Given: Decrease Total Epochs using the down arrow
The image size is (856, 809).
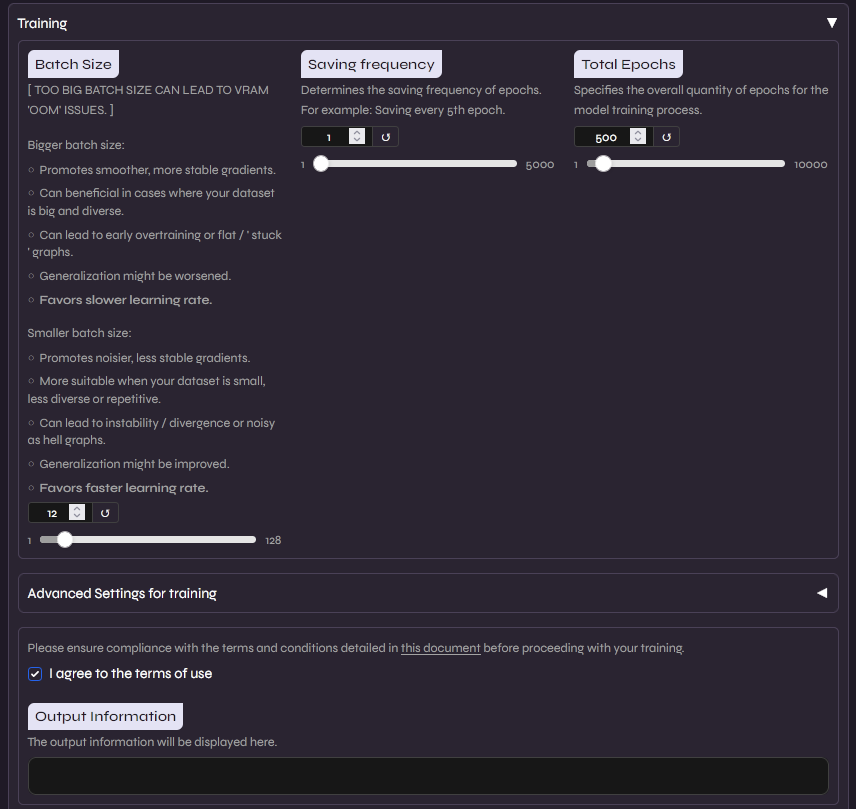Looking at the screenshot, I should [x=638, y=141].
